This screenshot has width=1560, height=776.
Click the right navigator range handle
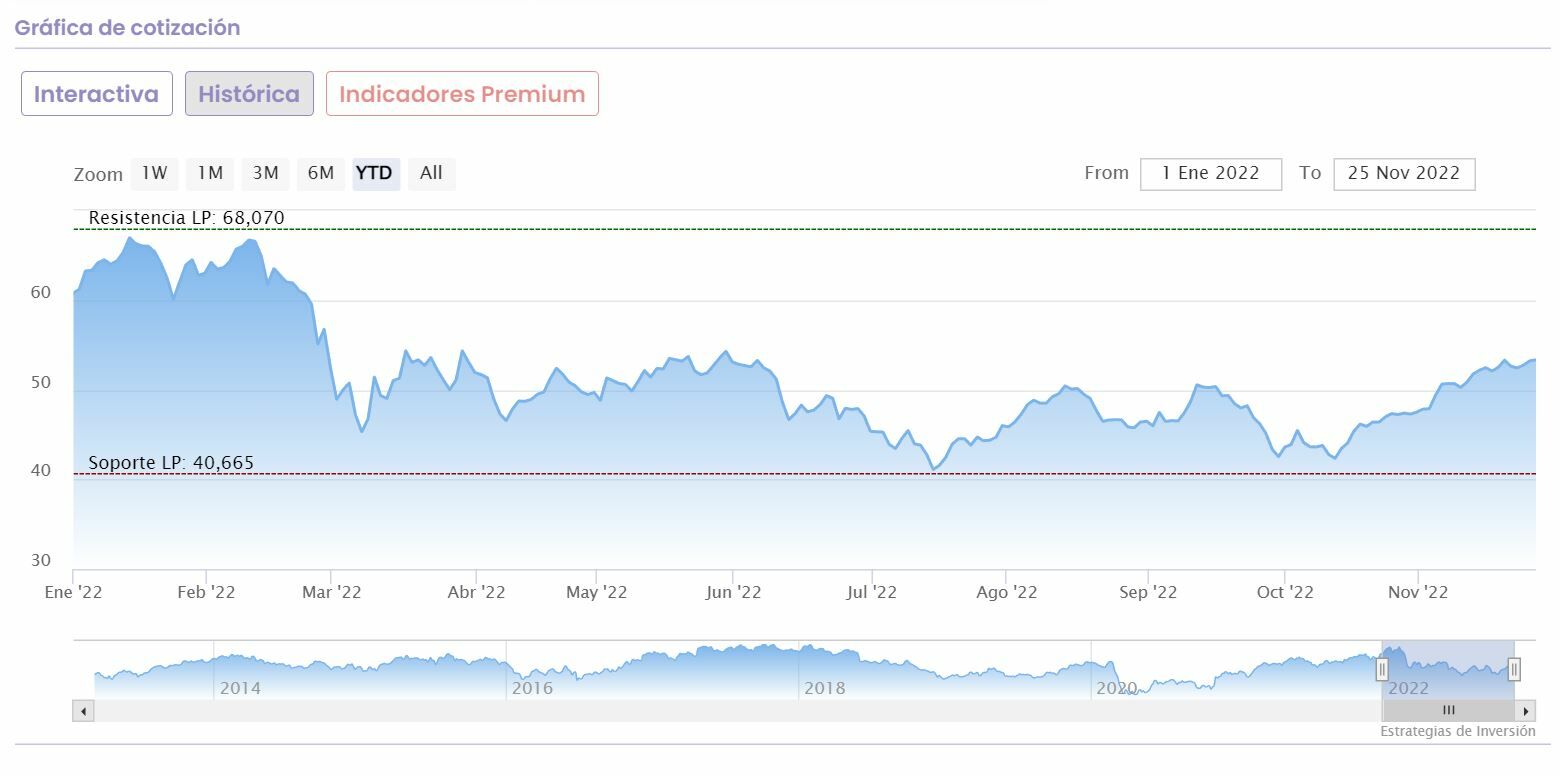point(1514,669)
